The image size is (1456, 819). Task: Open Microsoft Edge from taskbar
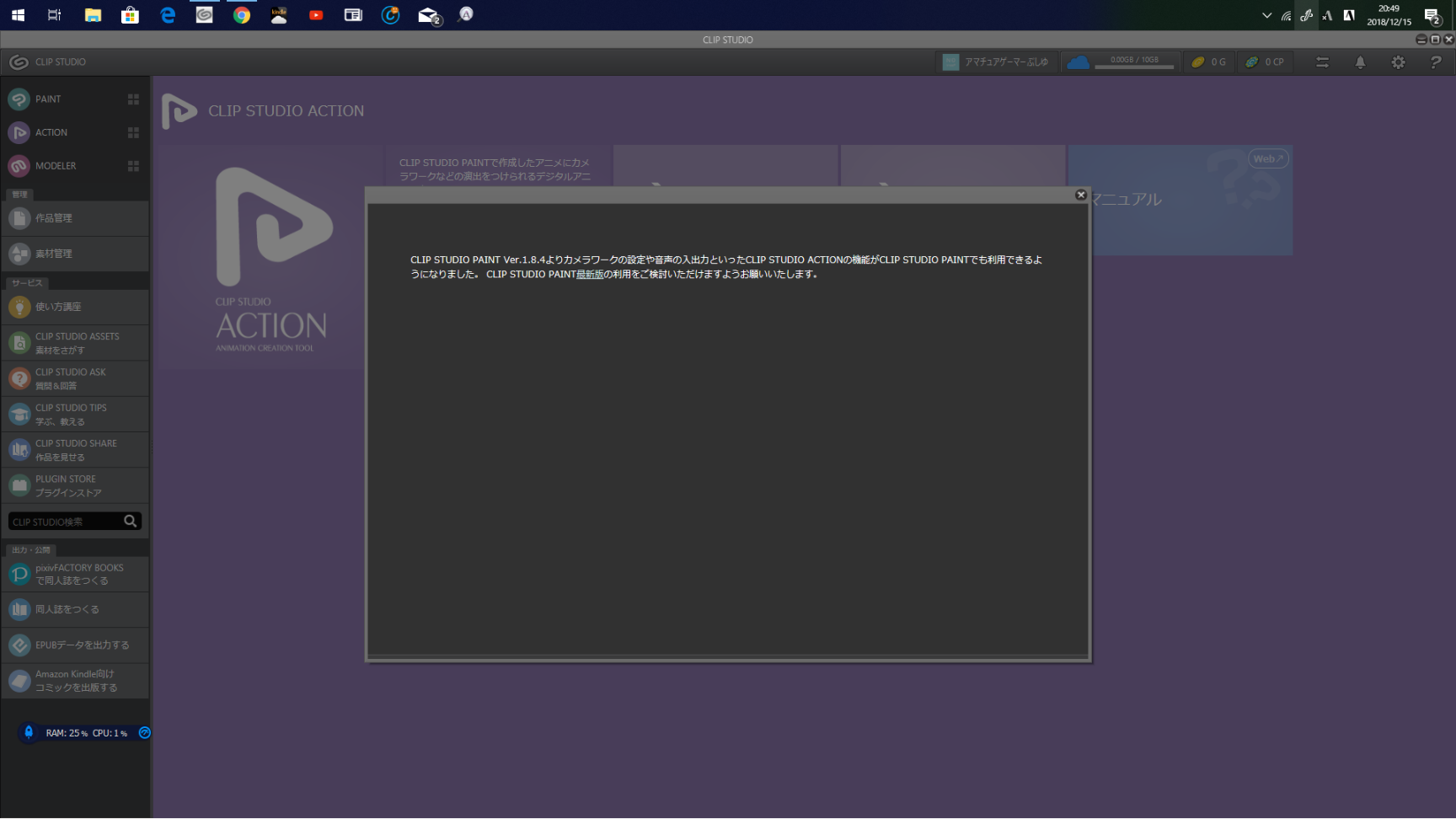point(168,15)
